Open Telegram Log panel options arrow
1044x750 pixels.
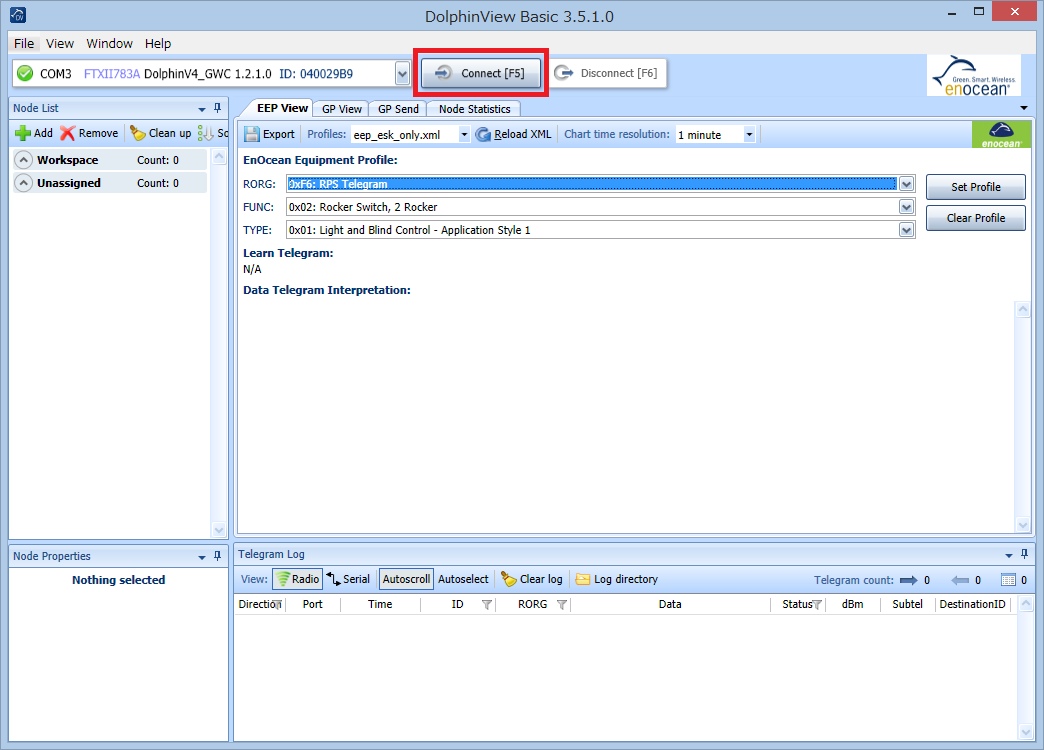point(1009,555)
